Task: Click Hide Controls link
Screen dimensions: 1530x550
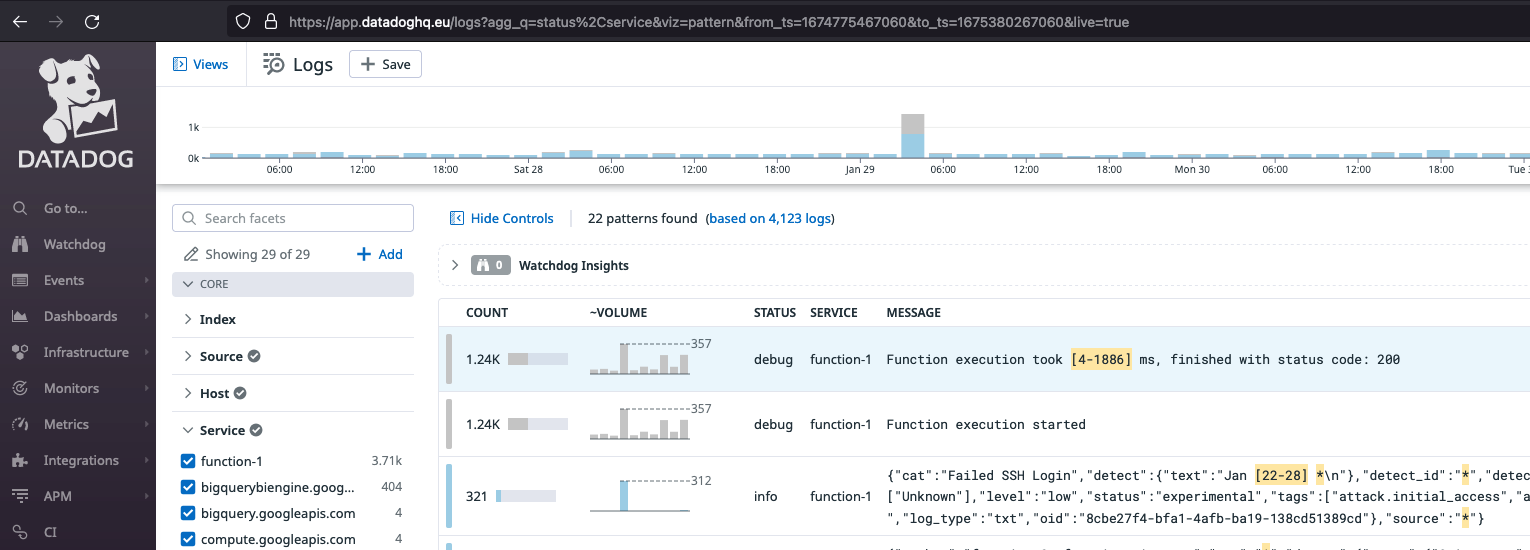Action: click(x=512, y=218)
